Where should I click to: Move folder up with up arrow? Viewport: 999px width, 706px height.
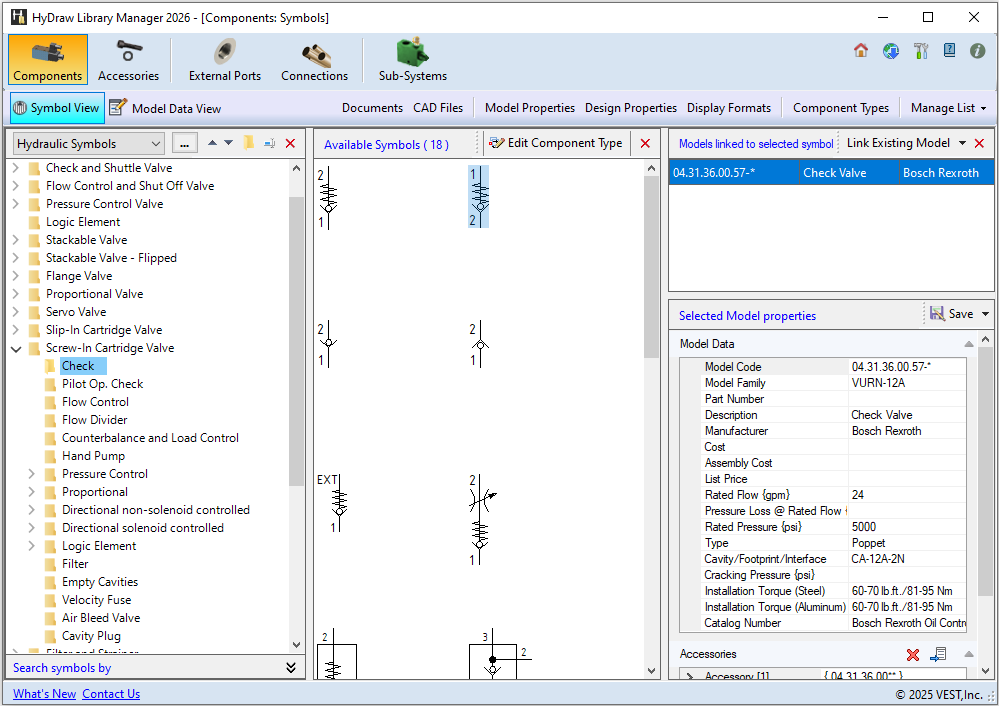(212, 143)
